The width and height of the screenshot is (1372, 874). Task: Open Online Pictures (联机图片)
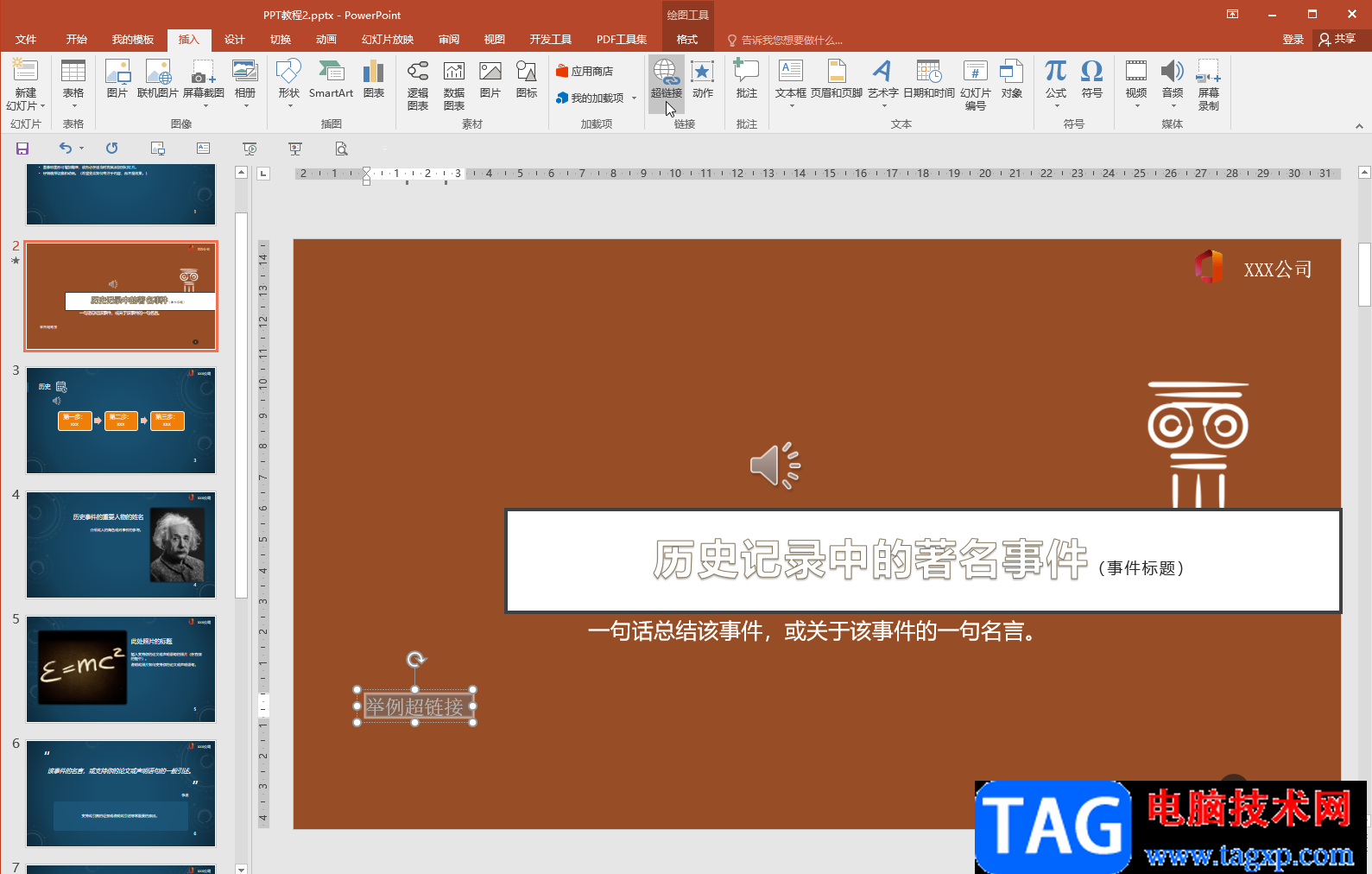point(158,79)
